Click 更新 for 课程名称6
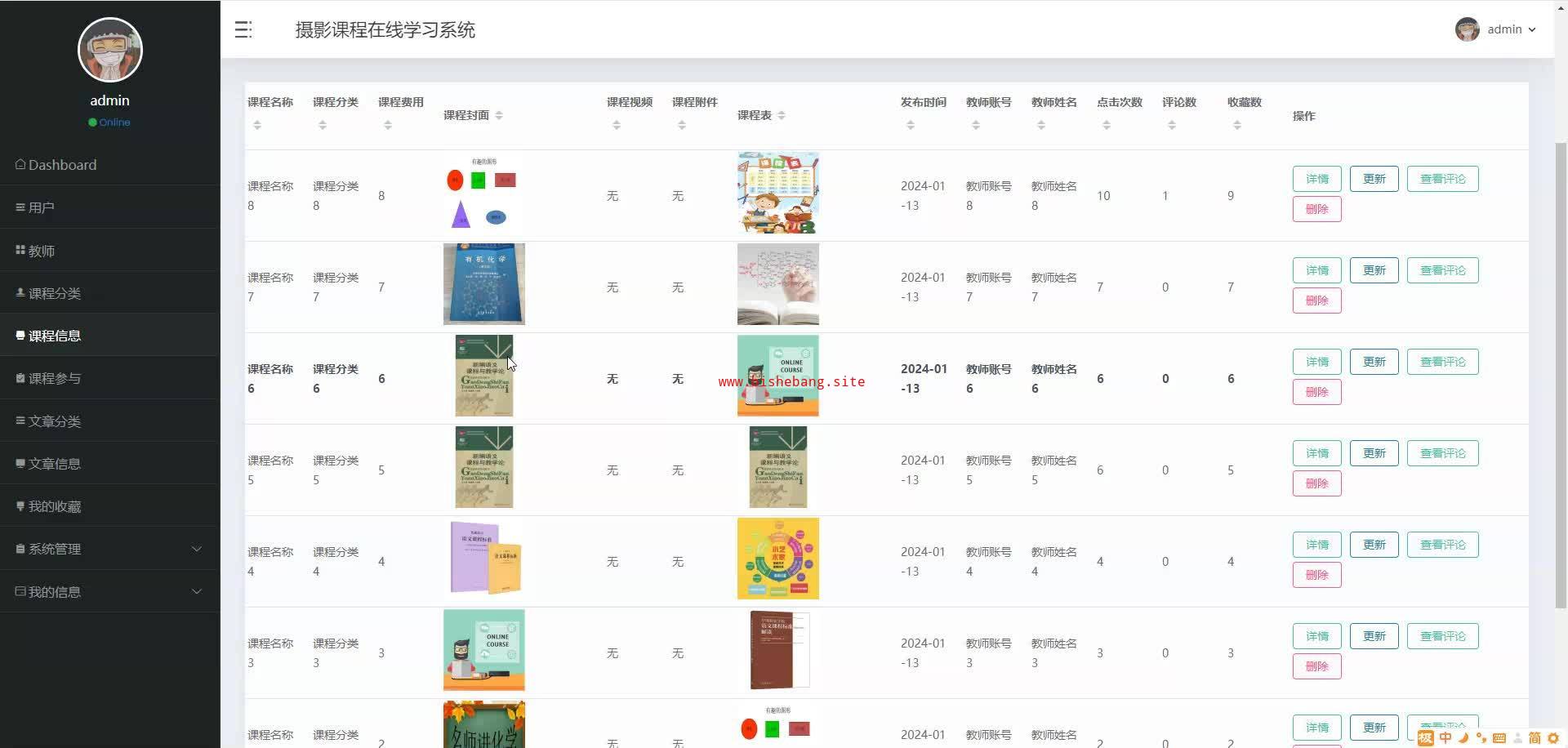Screen dimensions: 1568x748 1374,362
